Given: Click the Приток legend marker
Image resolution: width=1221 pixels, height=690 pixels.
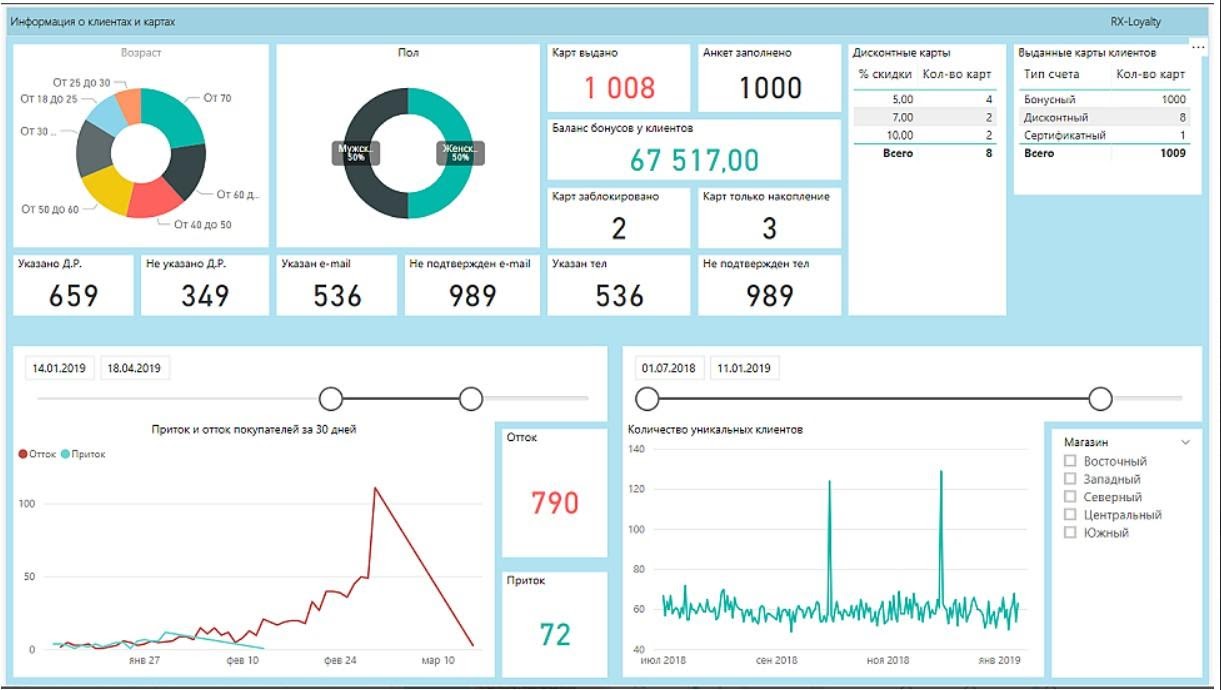Looking at the screenshot, I should point(66,454).
